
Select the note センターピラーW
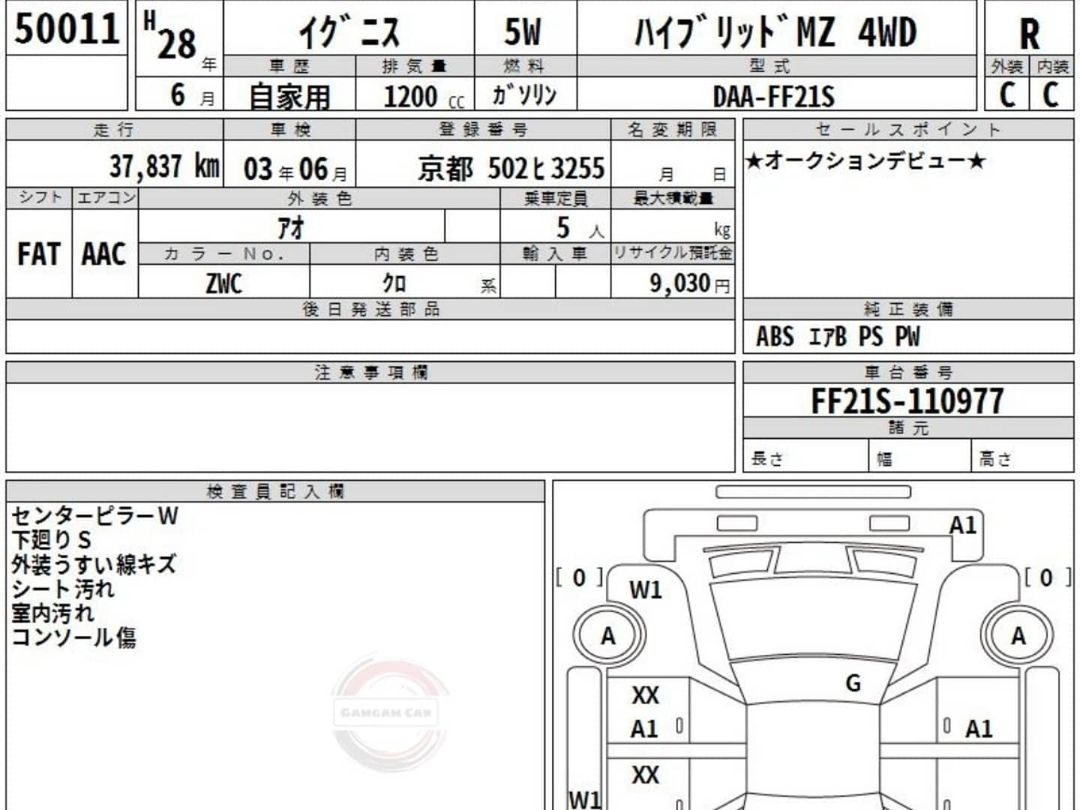[x=95, y=516]
